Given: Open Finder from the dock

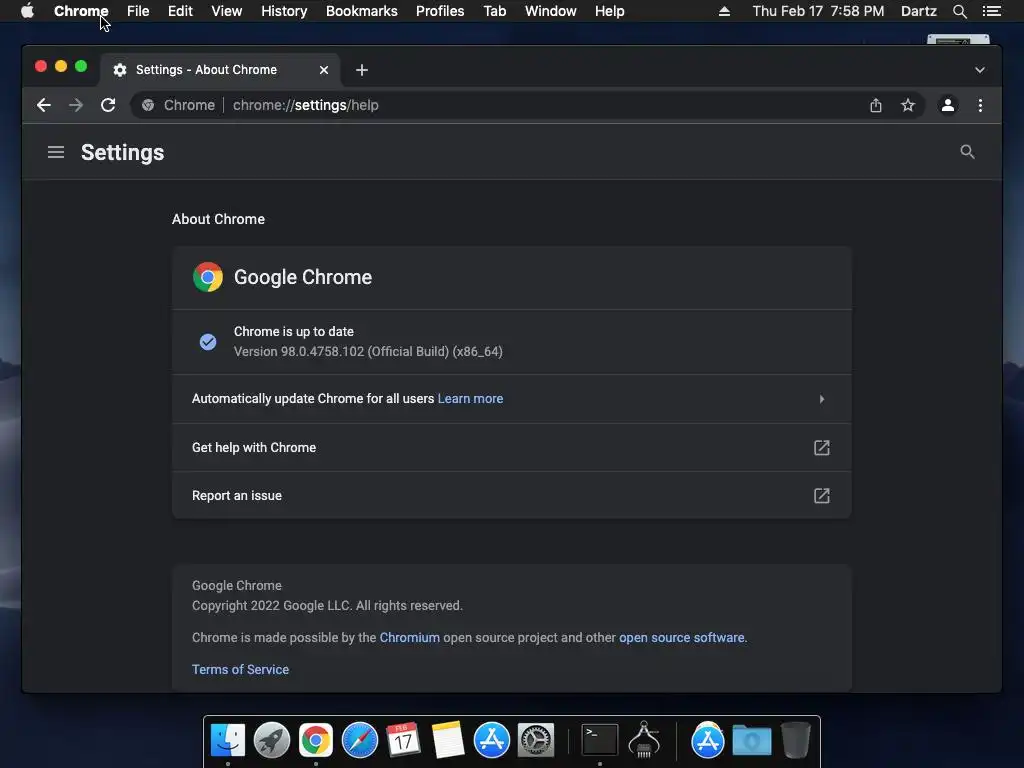Looking at the screenshot, I should [227, 740].
